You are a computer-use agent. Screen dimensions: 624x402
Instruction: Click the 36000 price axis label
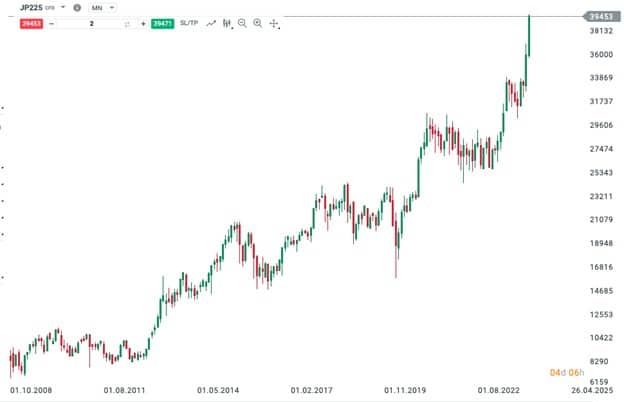(x=601, y=55)
